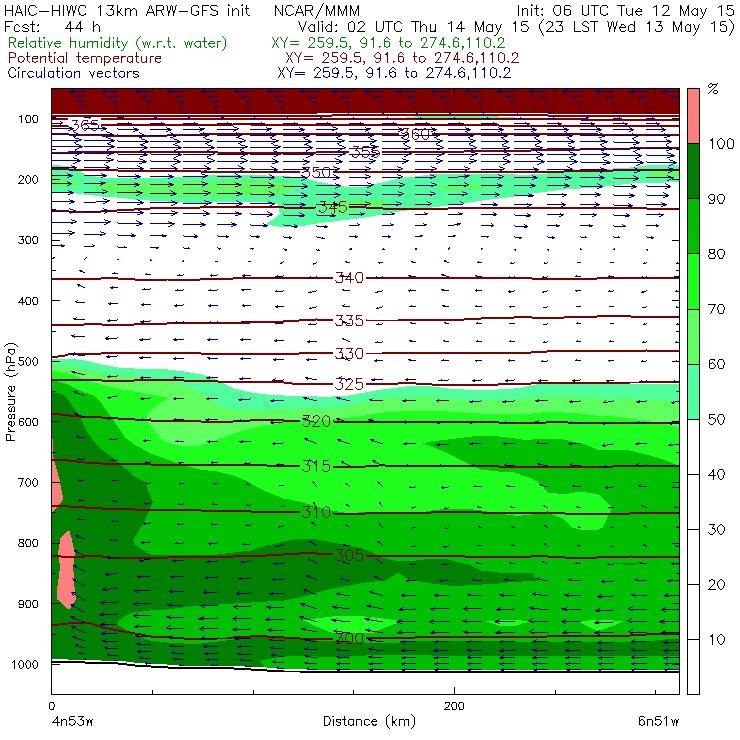
Task: Click the 330 potential temperature contour label
Action: (349, 353)
